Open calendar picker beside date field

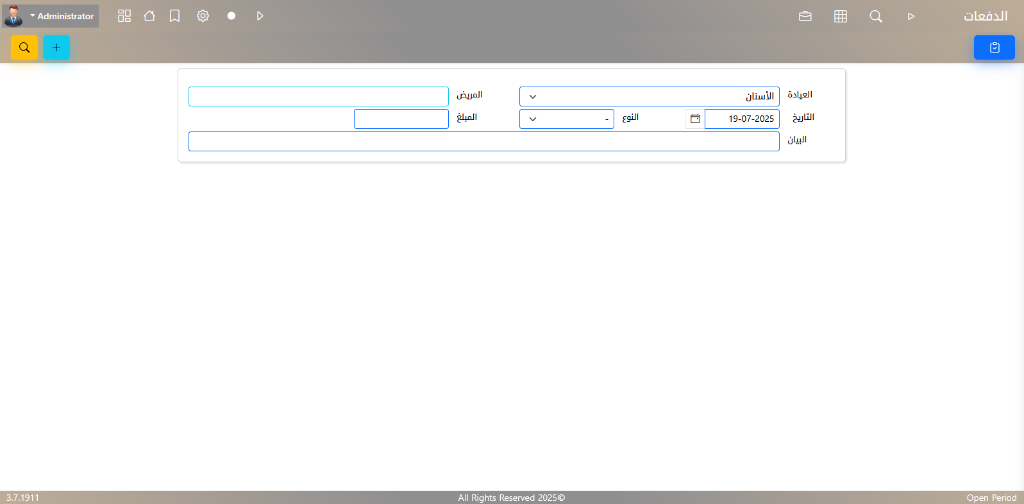(695, 119)
